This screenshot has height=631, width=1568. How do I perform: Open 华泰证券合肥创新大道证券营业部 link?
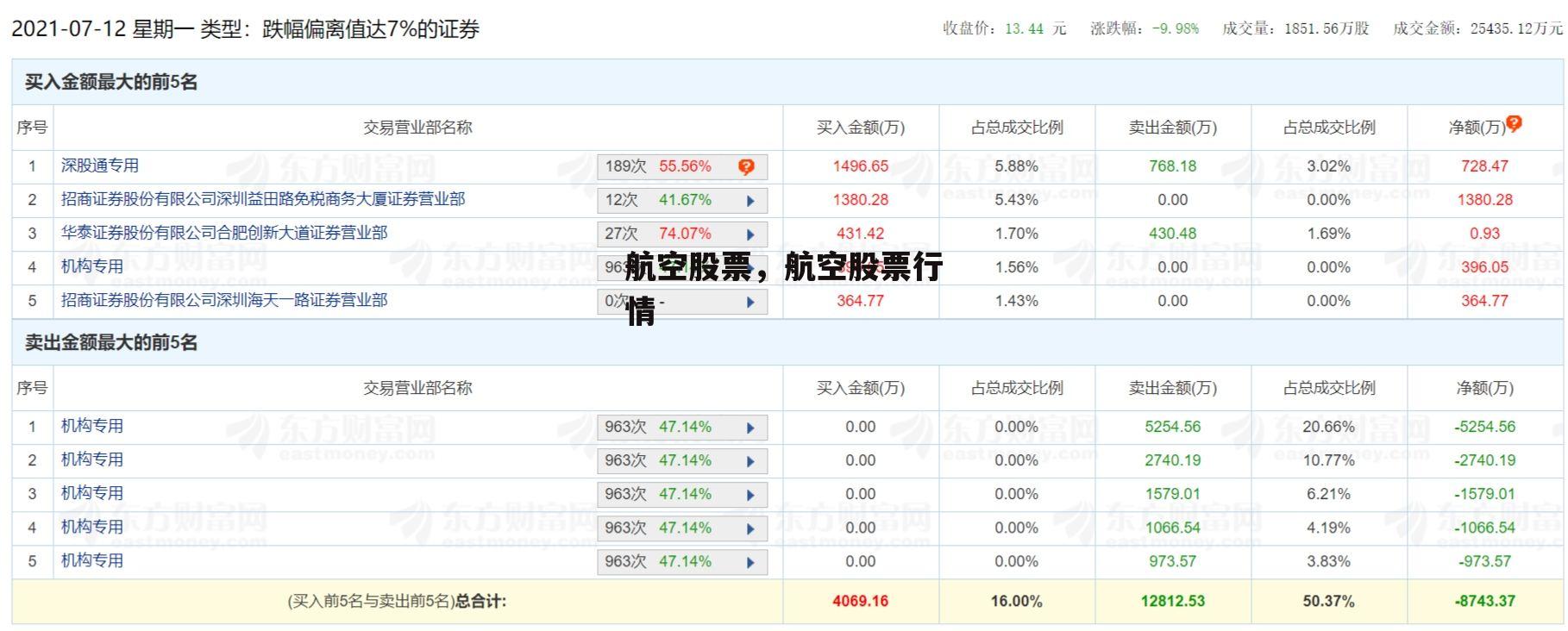(224, 233)
